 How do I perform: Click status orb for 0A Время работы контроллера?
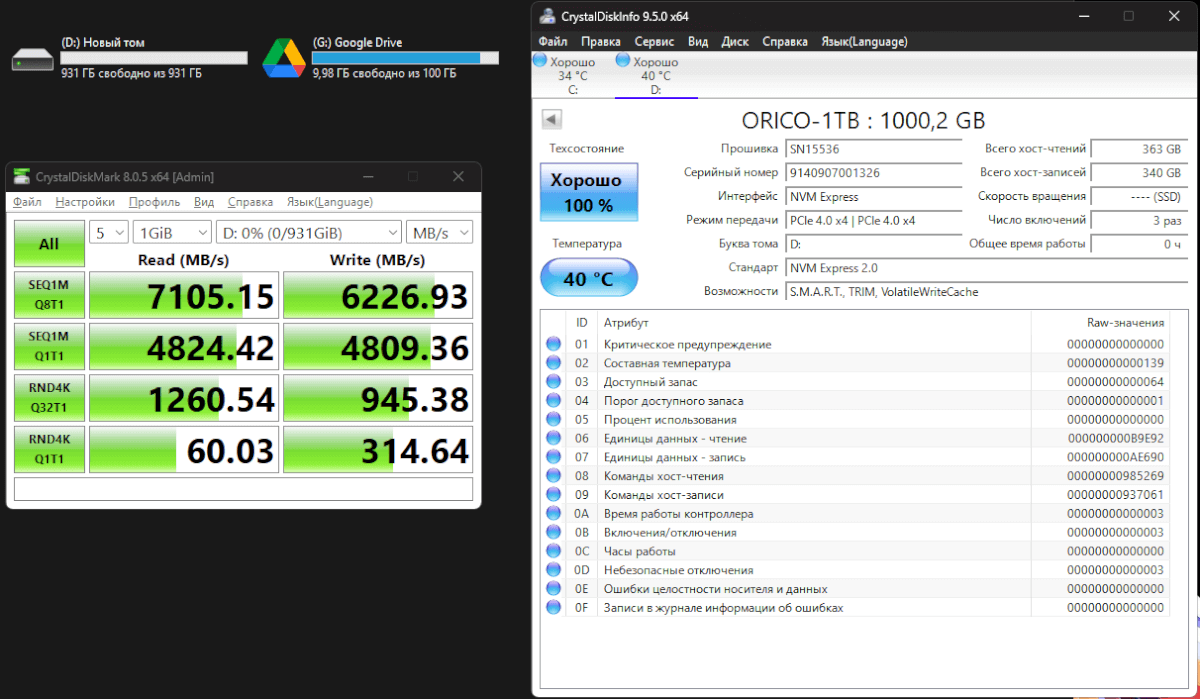coord(553,514)
